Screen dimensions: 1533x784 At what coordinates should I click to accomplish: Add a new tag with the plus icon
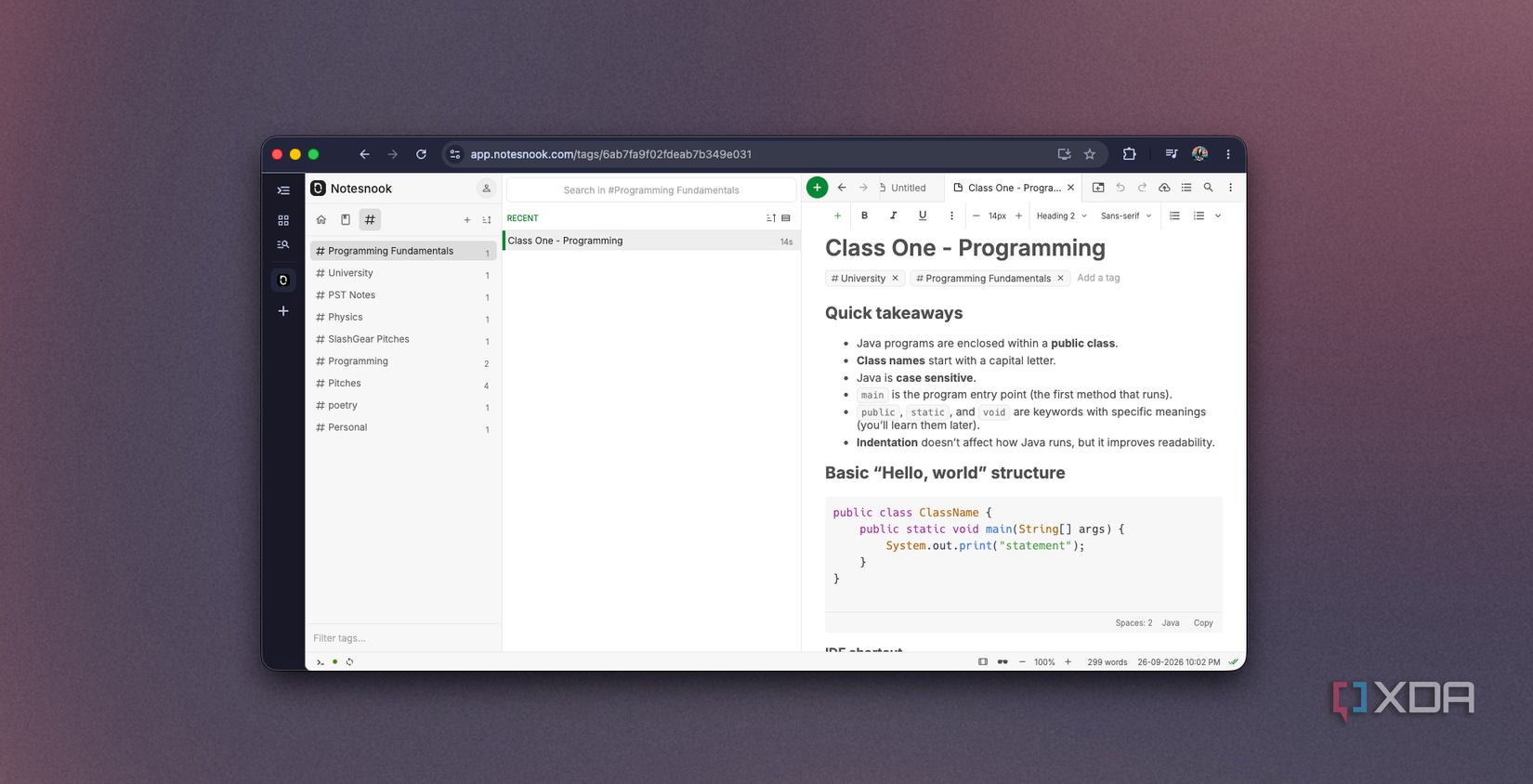tap(467, 220)
